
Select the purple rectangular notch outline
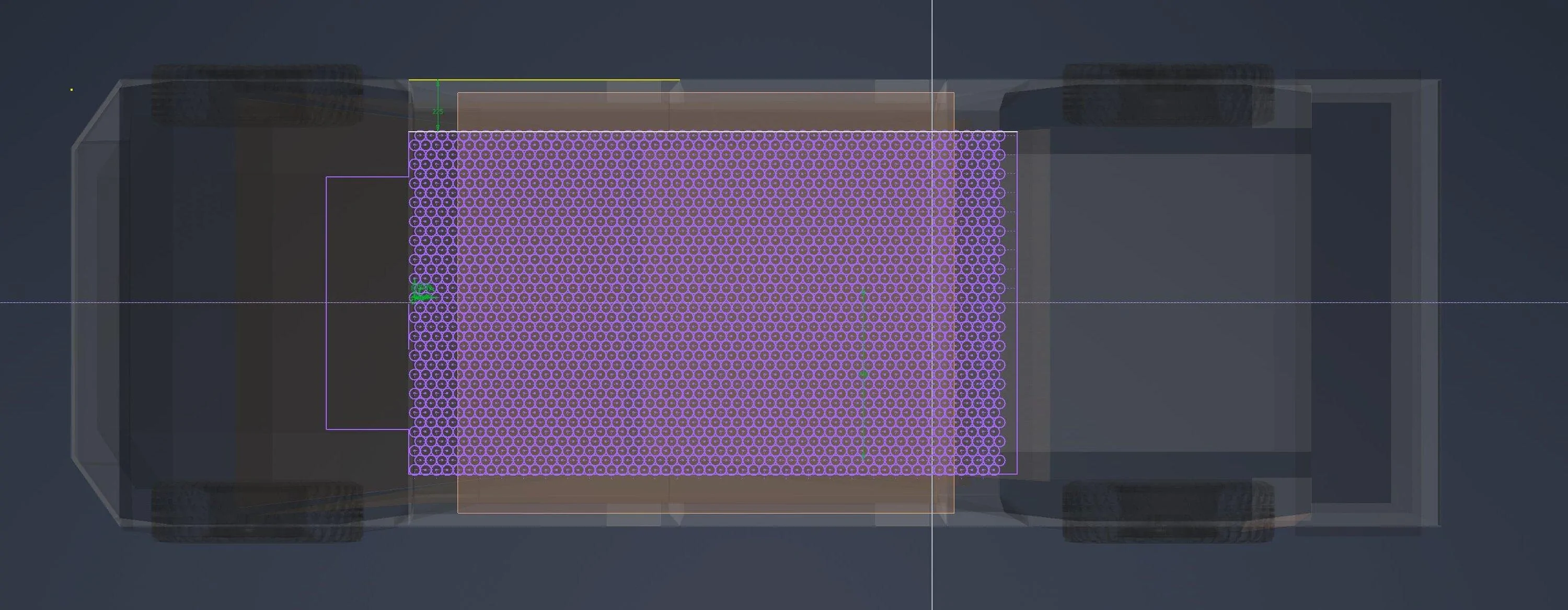[x=367, y=303]
